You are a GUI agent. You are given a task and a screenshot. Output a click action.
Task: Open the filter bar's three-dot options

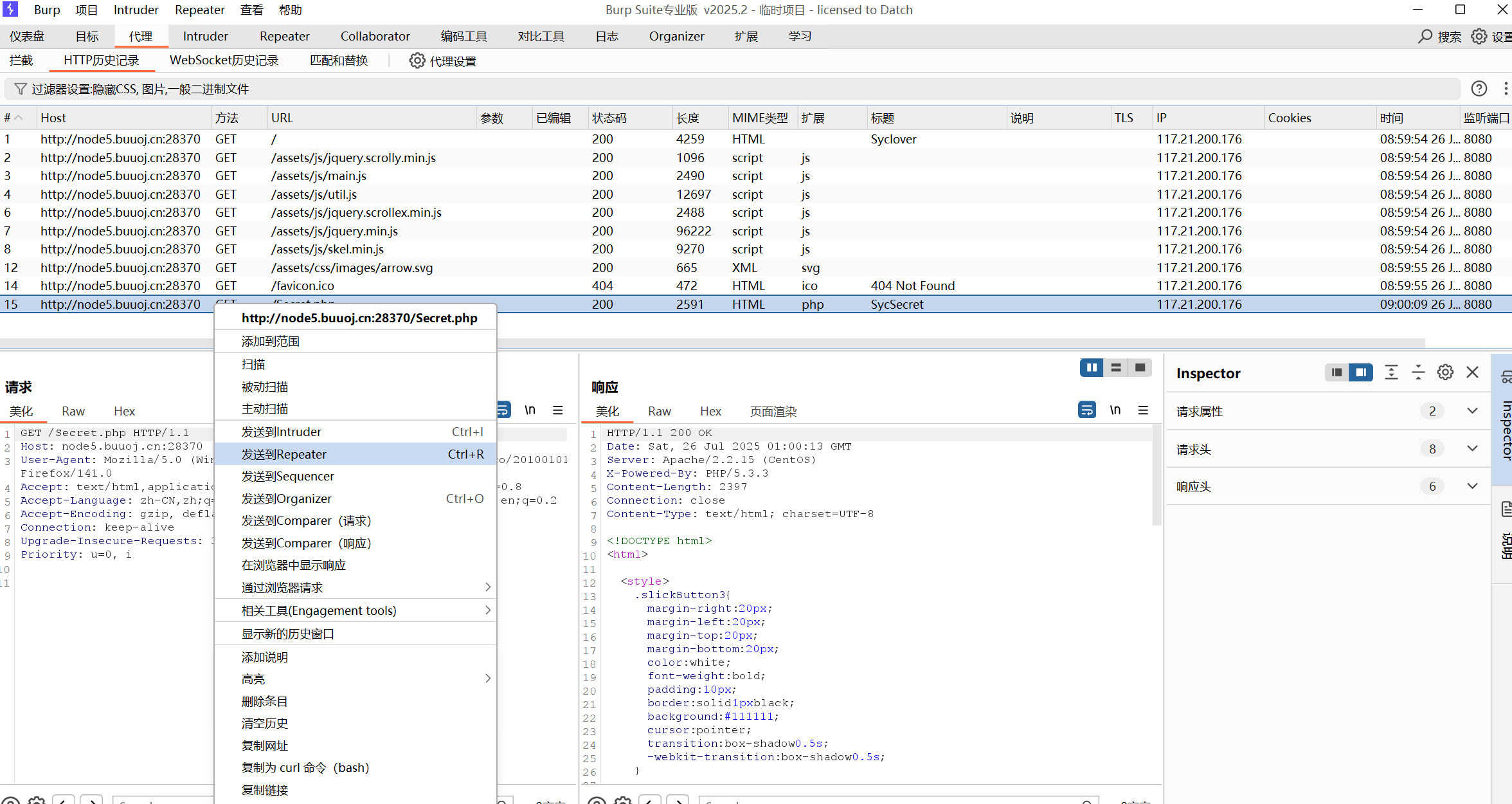pos(1505,89)
